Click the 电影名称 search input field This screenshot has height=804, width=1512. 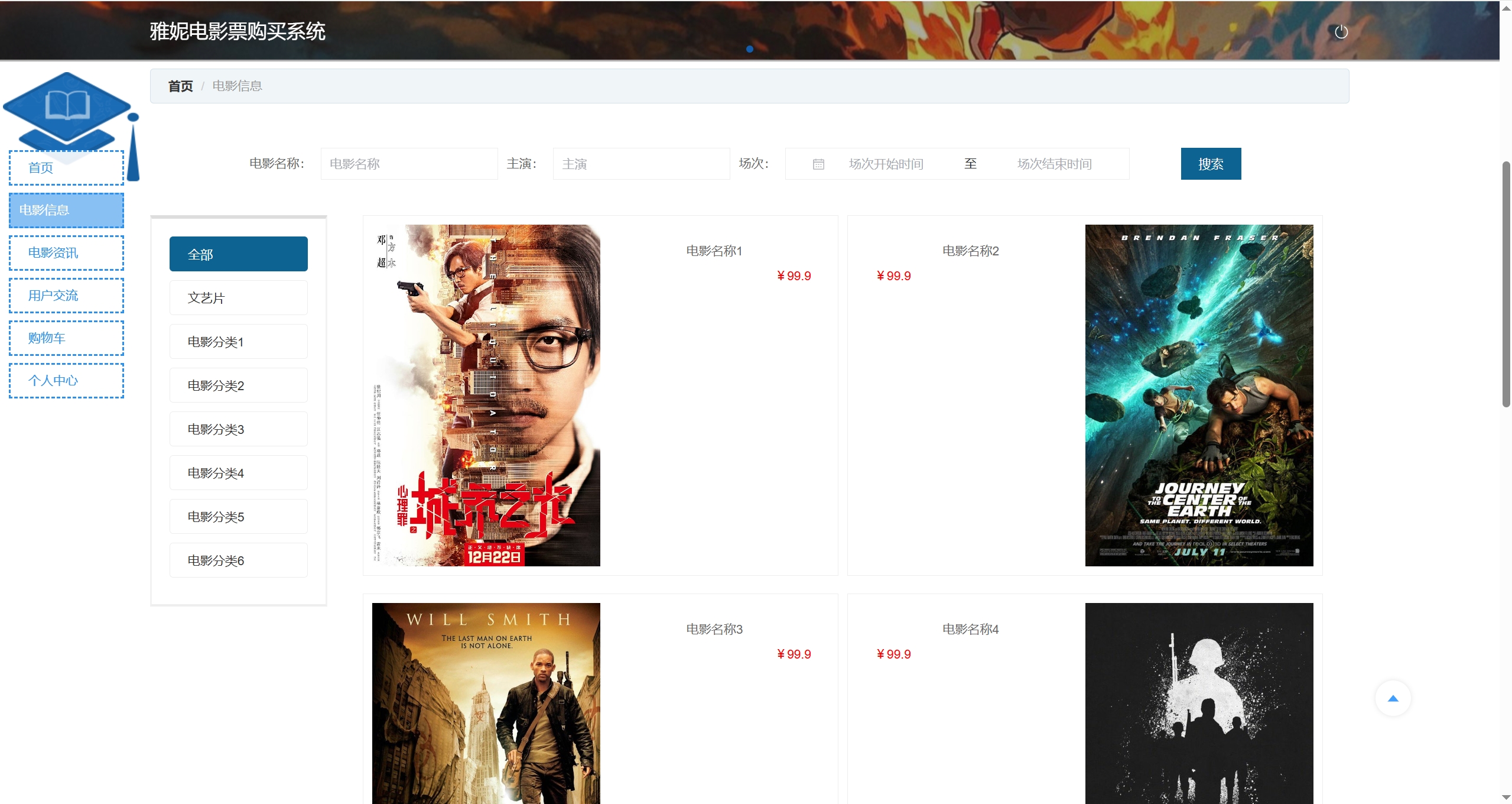click(x=409, y=164)
